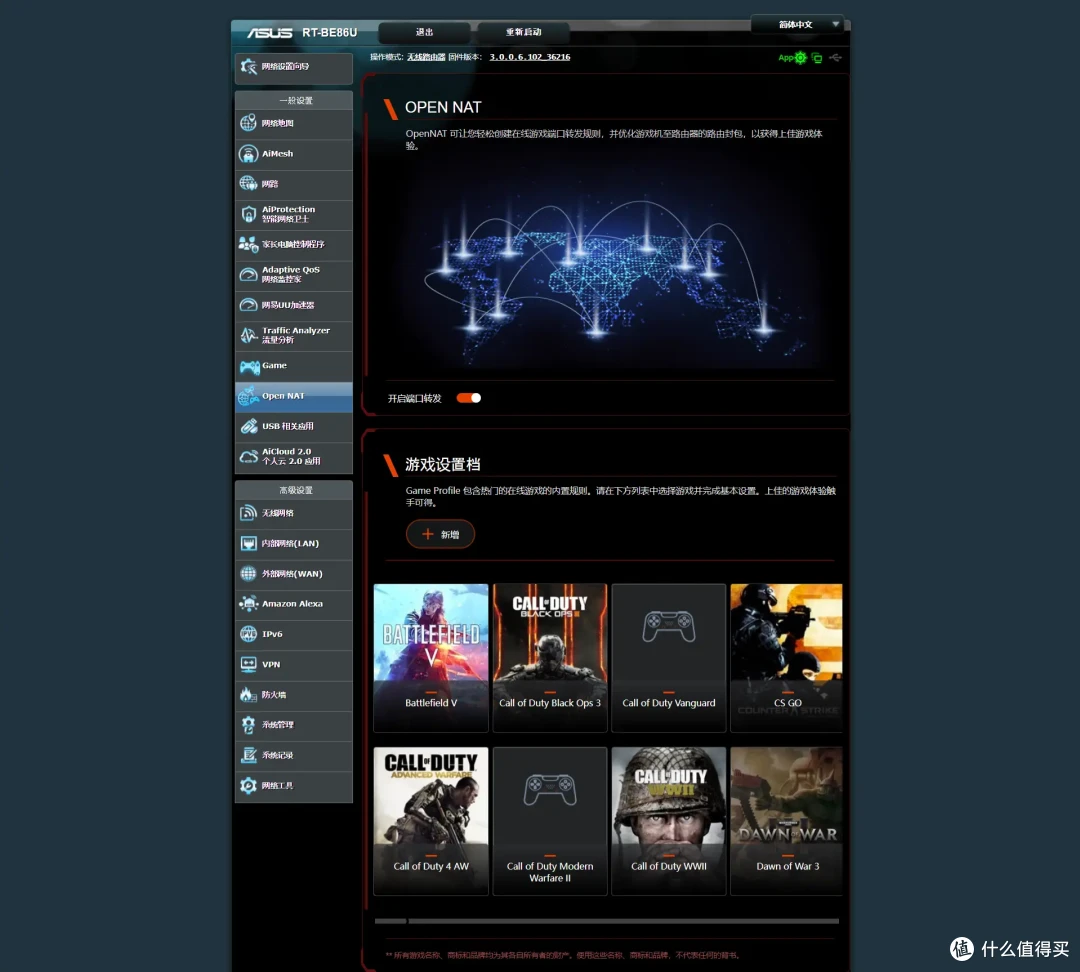Open 内部网络(LAN) settings
This screenshot has height=972, width=1080.
293,544
